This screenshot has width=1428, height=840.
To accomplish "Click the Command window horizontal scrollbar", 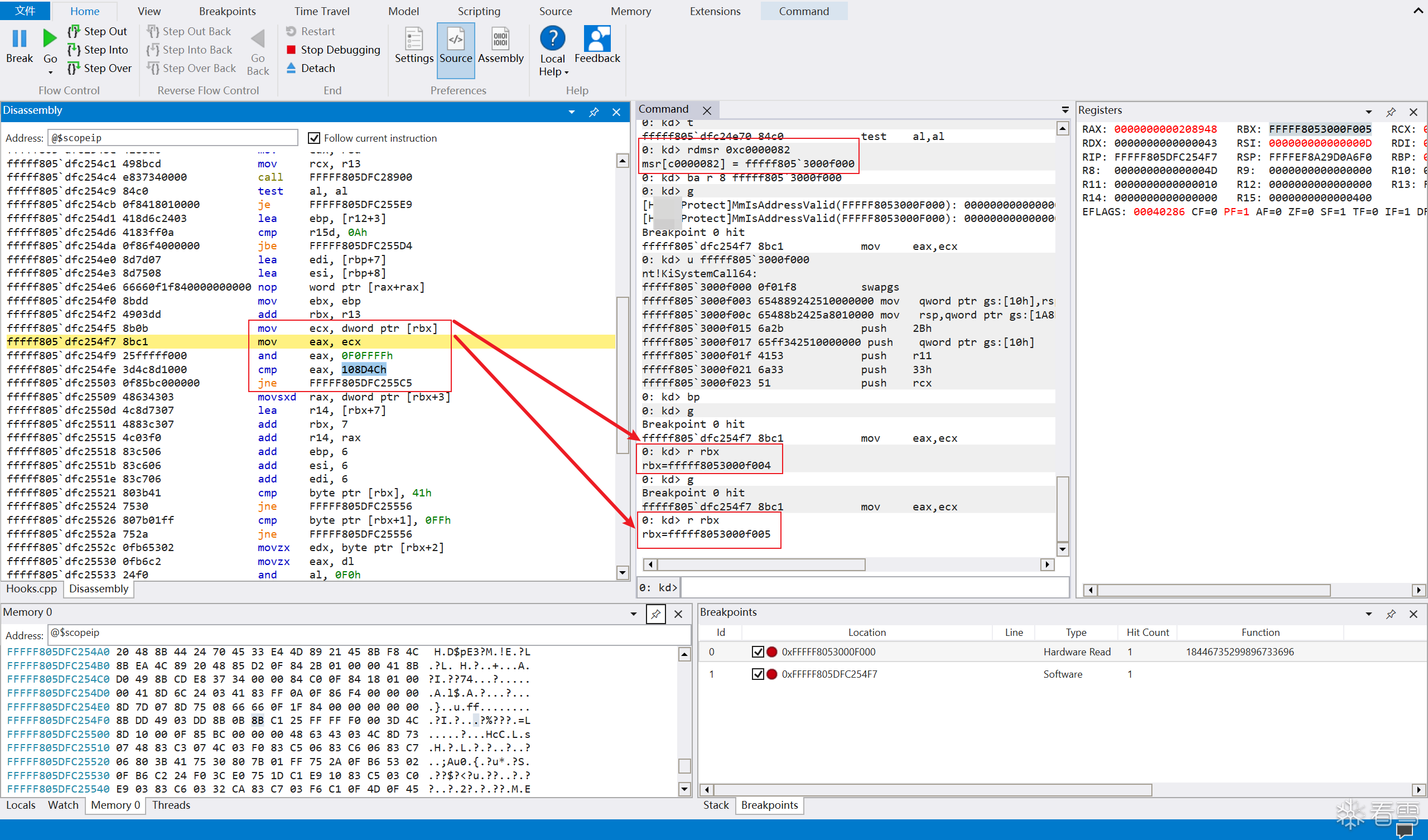I will click(x=760, y=564).
